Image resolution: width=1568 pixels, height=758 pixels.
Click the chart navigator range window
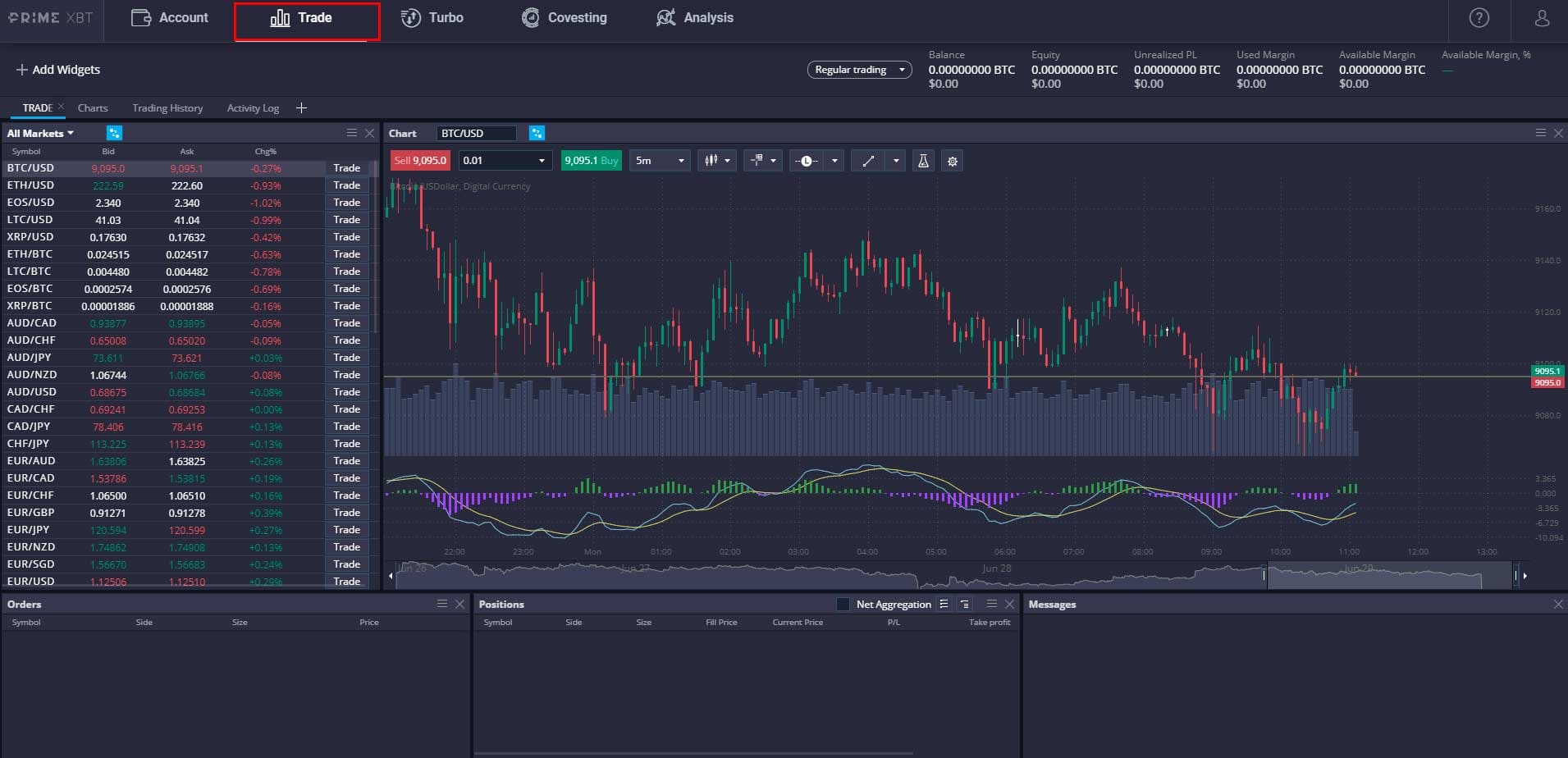click(1389, 576)
